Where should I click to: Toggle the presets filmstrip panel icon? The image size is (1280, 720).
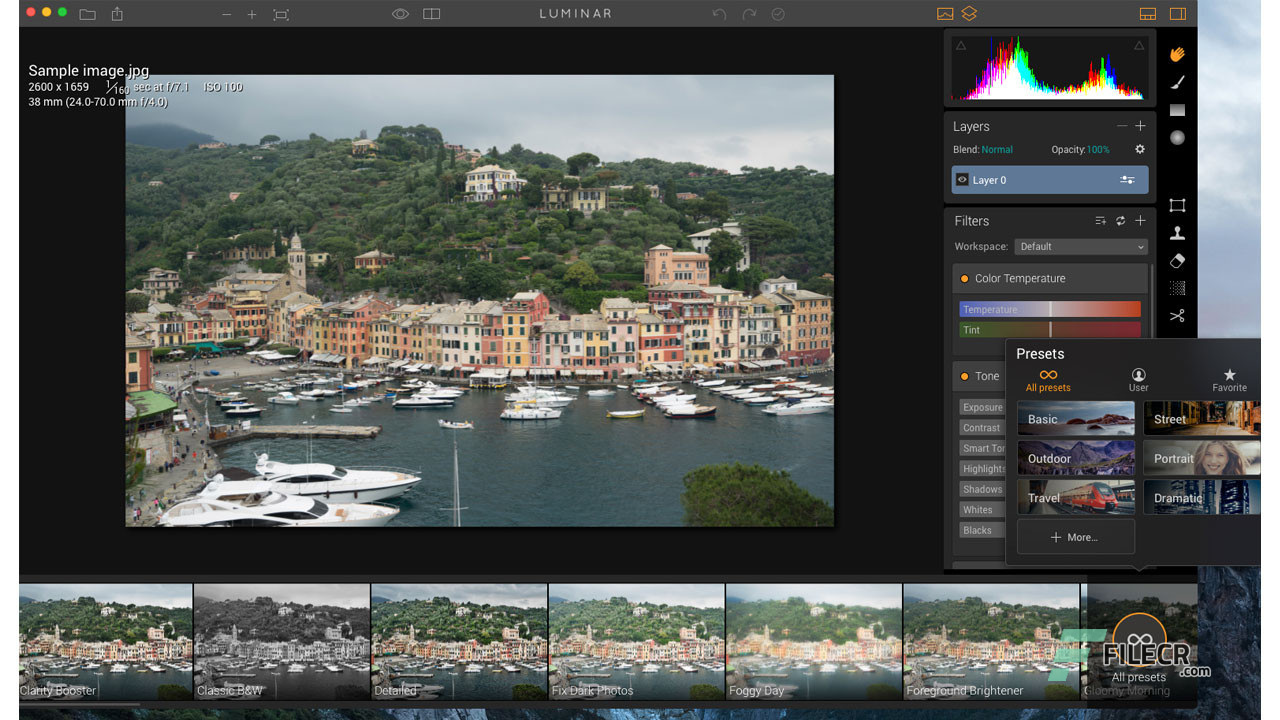coord(1148,14)
